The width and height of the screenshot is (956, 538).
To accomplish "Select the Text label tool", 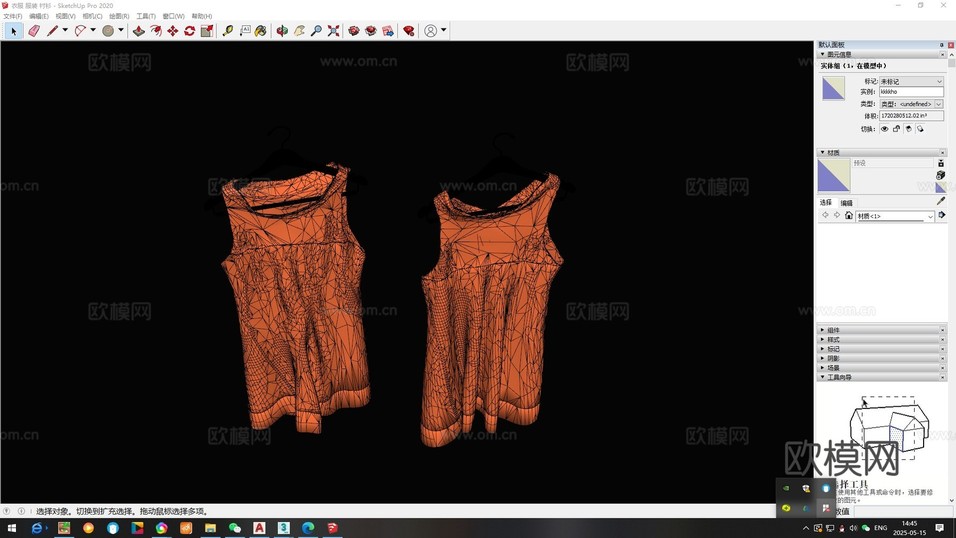I will 244,30.
